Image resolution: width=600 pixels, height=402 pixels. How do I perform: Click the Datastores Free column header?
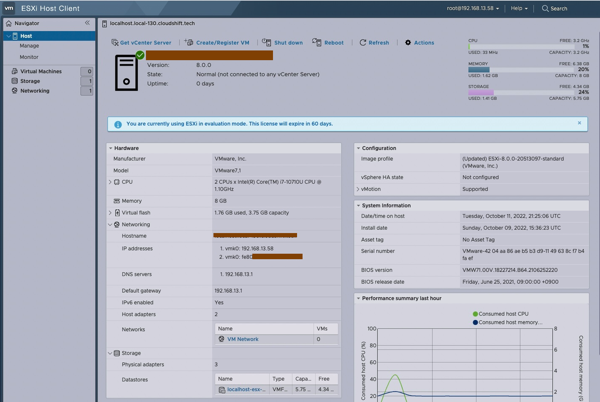326,379
